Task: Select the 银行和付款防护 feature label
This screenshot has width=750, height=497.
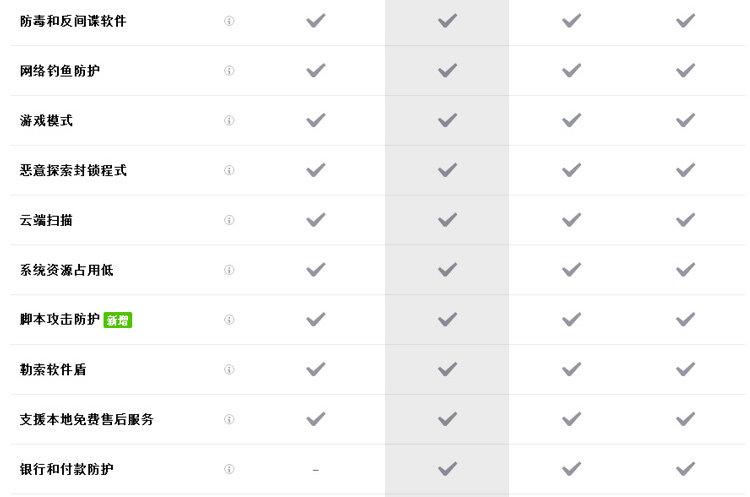Action: coord(66,469)
